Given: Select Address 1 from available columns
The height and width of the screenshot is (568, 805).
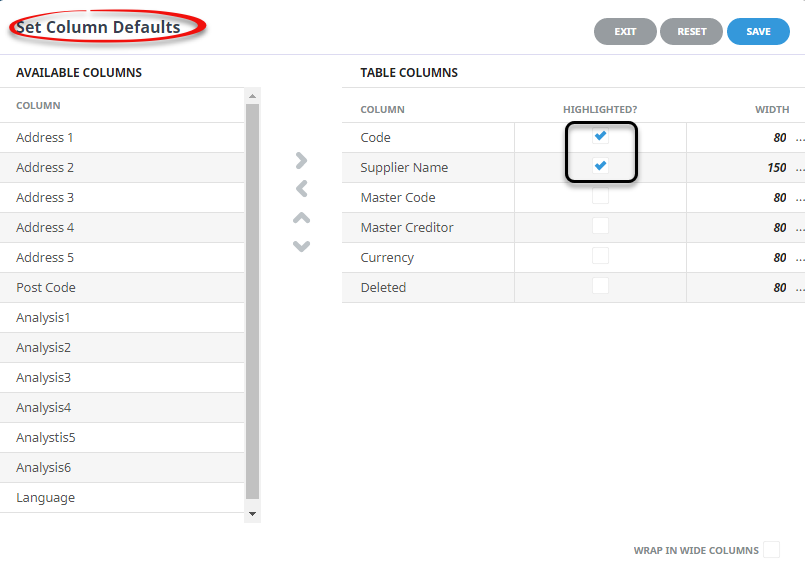Looking at the screenshot, I should (45, 138).
